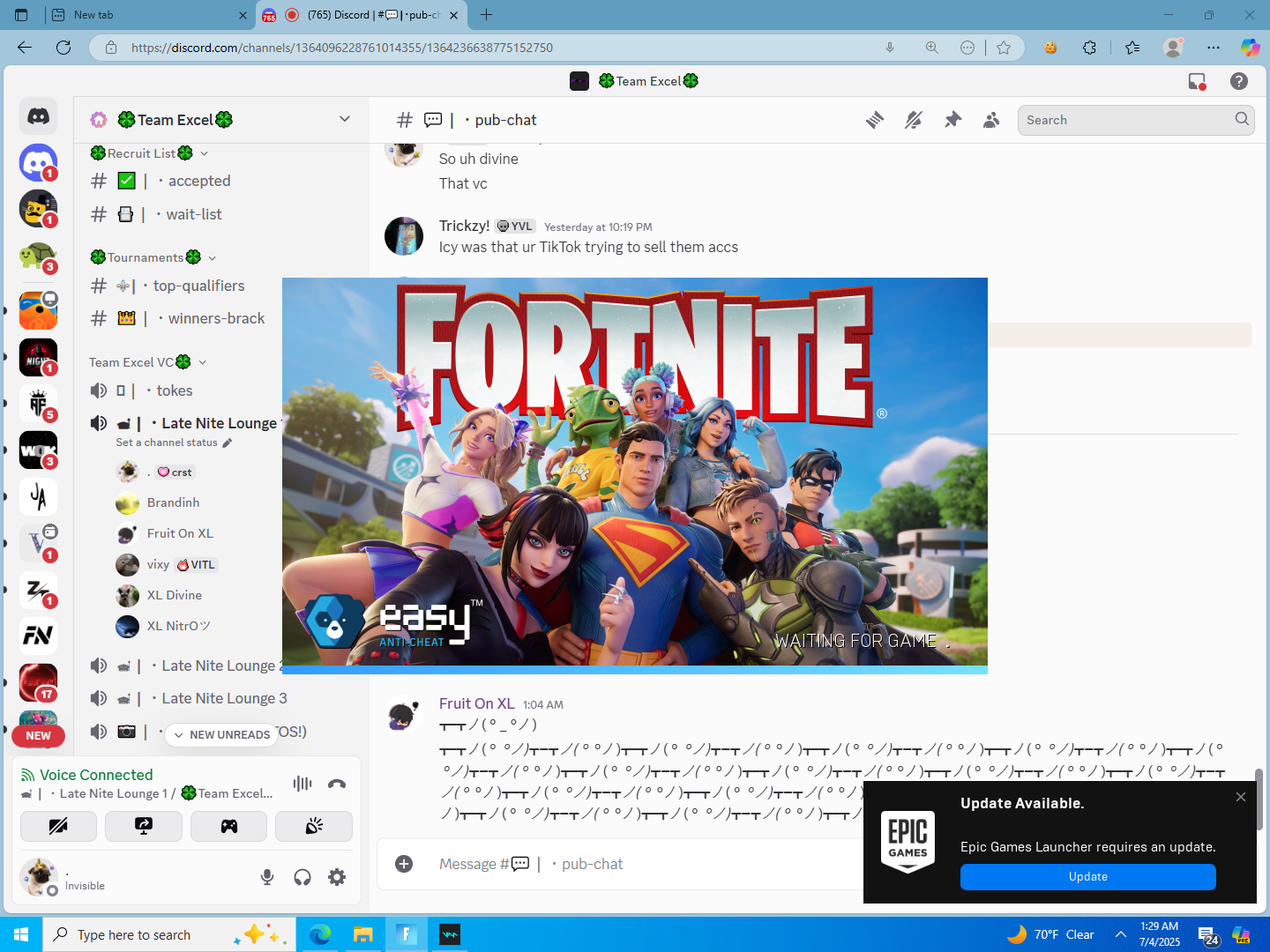Click Update in Epic Games Launcher popup
This screenshot has width=1270, height=952.
tap(1088, 877)
